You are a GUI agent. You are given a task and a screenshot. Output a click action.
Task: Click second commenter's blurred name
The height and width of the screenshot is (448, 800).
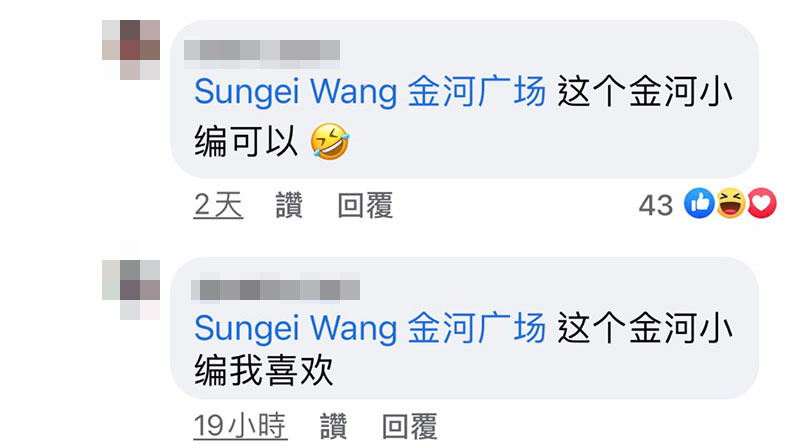(276, 290)
